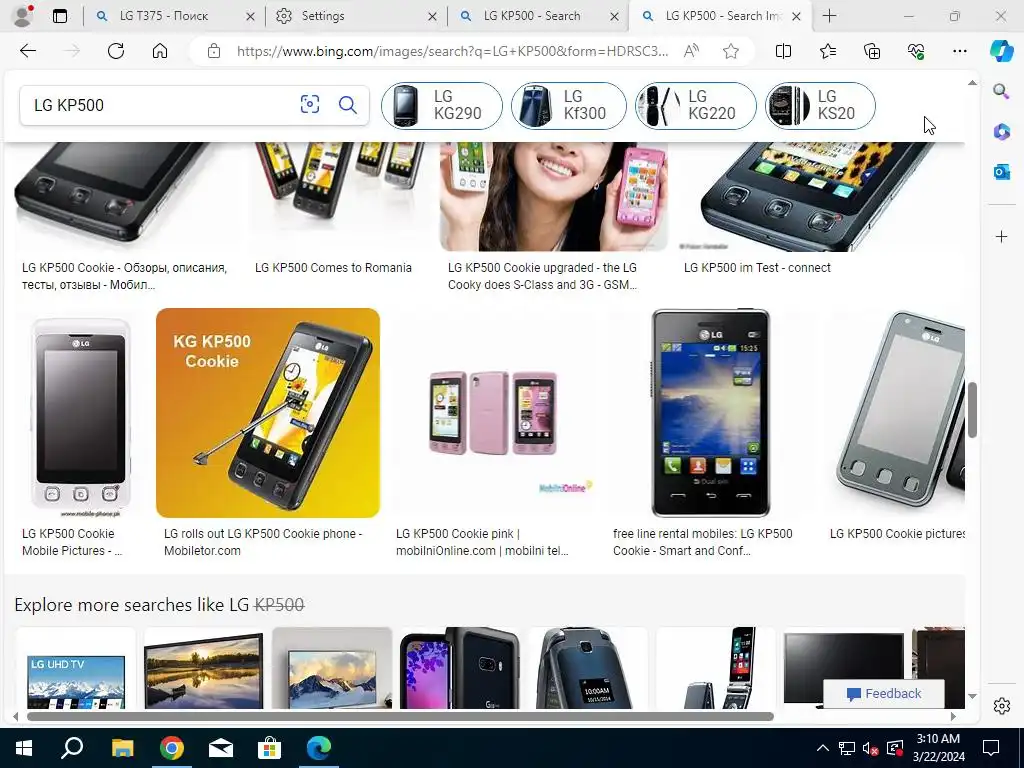The width and height of the screenshot is (1024, 768).
Task: Open Favorites list icon
Action: pos(827,51)
